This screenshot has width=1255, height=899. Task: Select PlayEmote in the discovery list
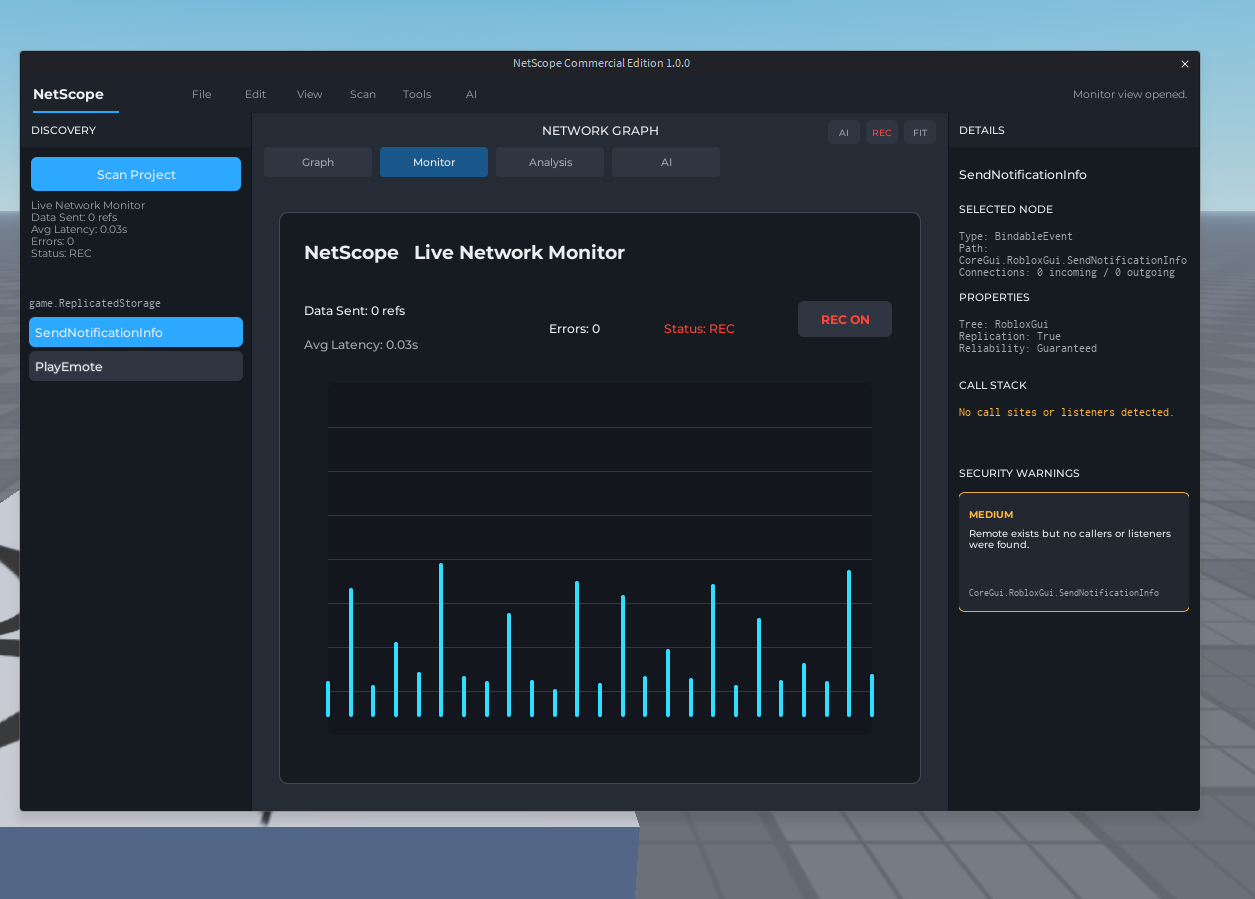[136, 366]
